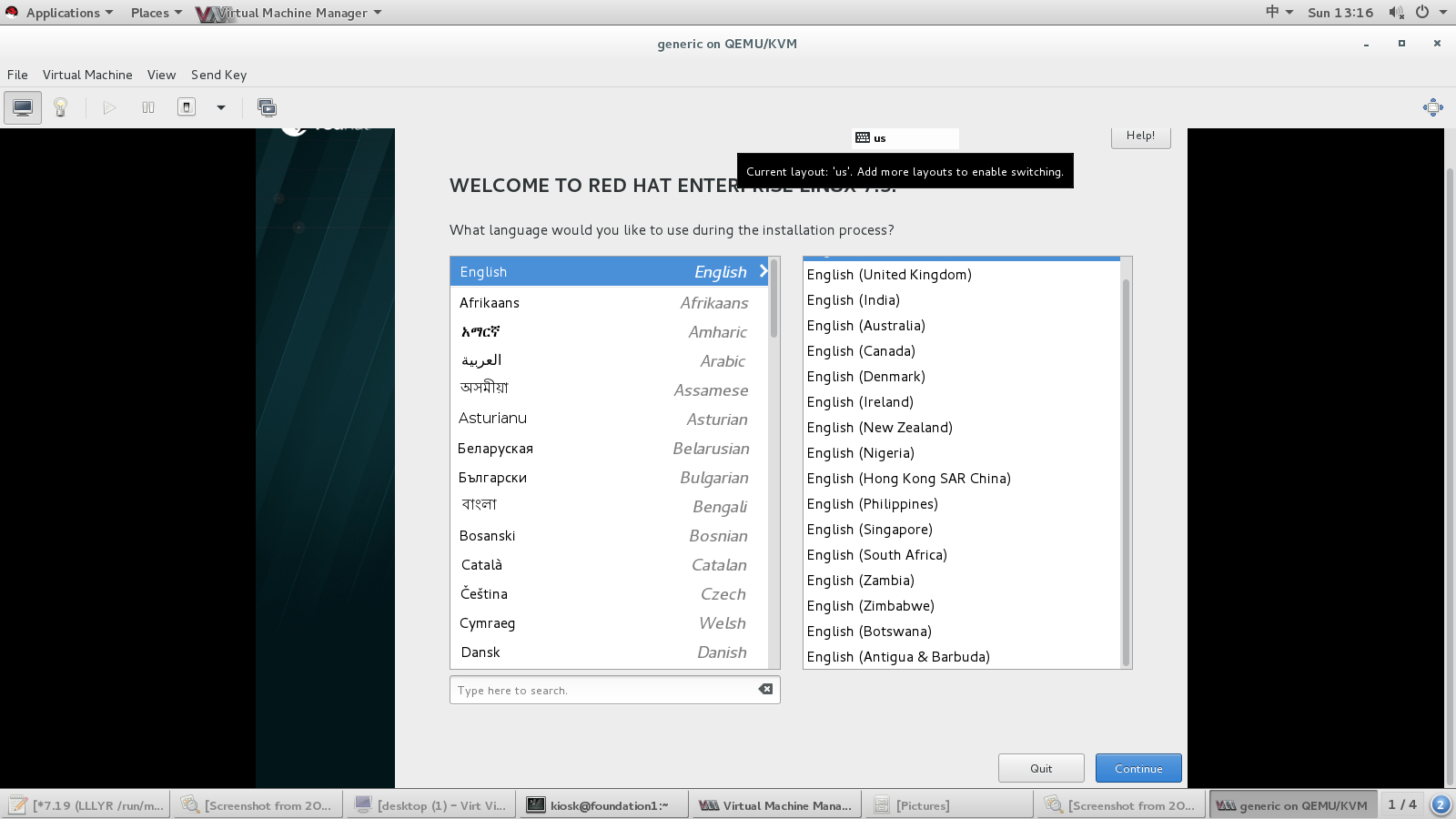Choose English (New Zealand) locale
The width and height of the screenshot is (1456, 819).
pyautogui.click(x=961, y=427)
